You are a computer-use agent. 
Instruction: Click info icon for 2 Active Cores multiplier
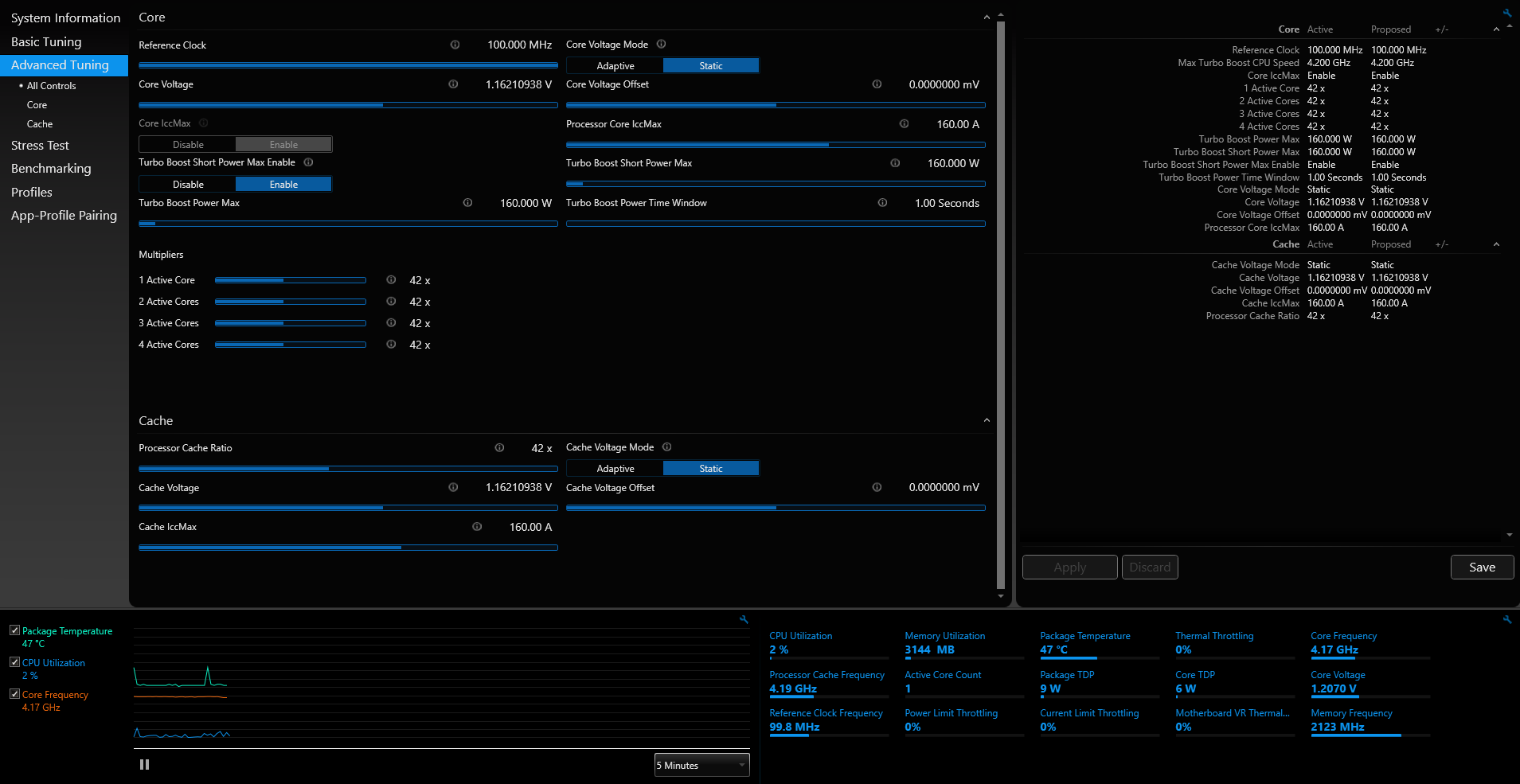391,301
